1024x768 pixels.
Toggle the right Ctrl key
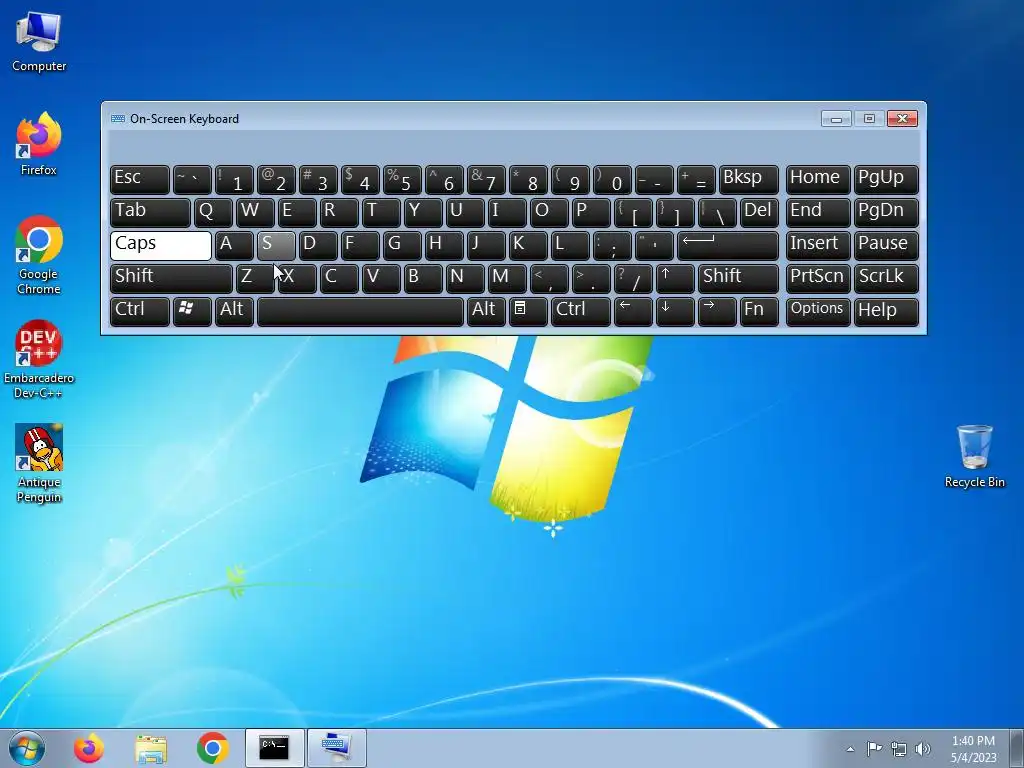pos(581,312)
